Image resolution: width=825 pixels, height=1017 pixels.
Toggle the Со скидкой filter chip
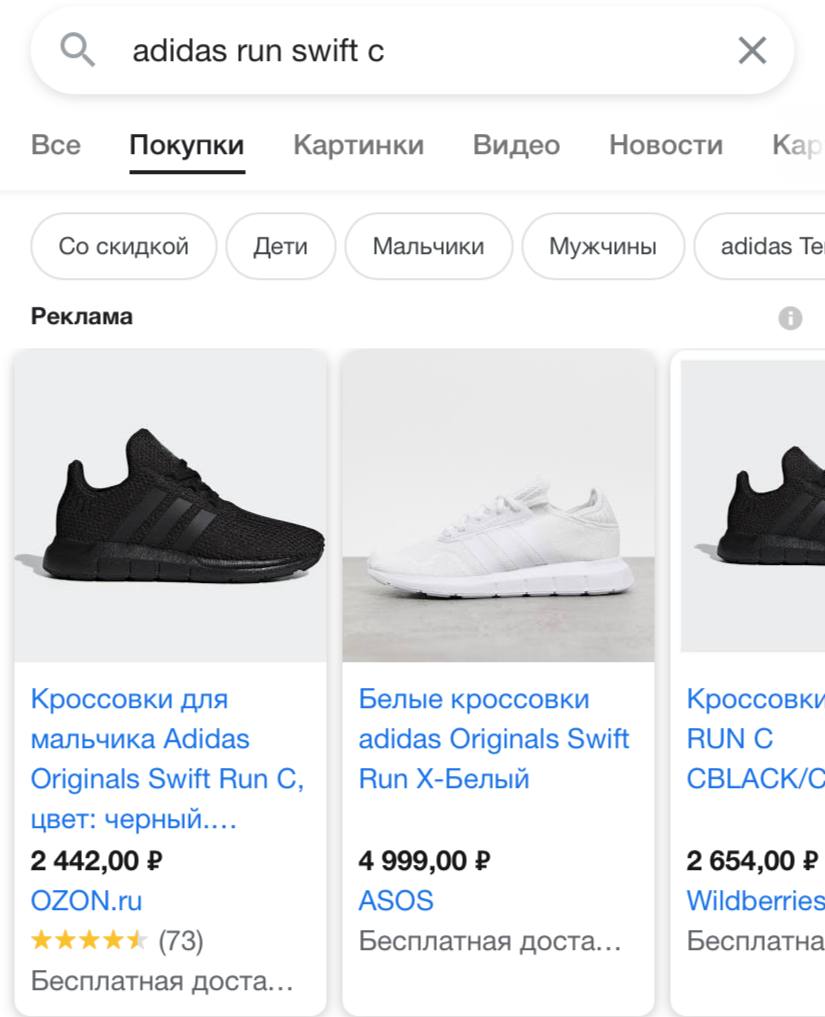pyautogui.click(x=123, y=246)
